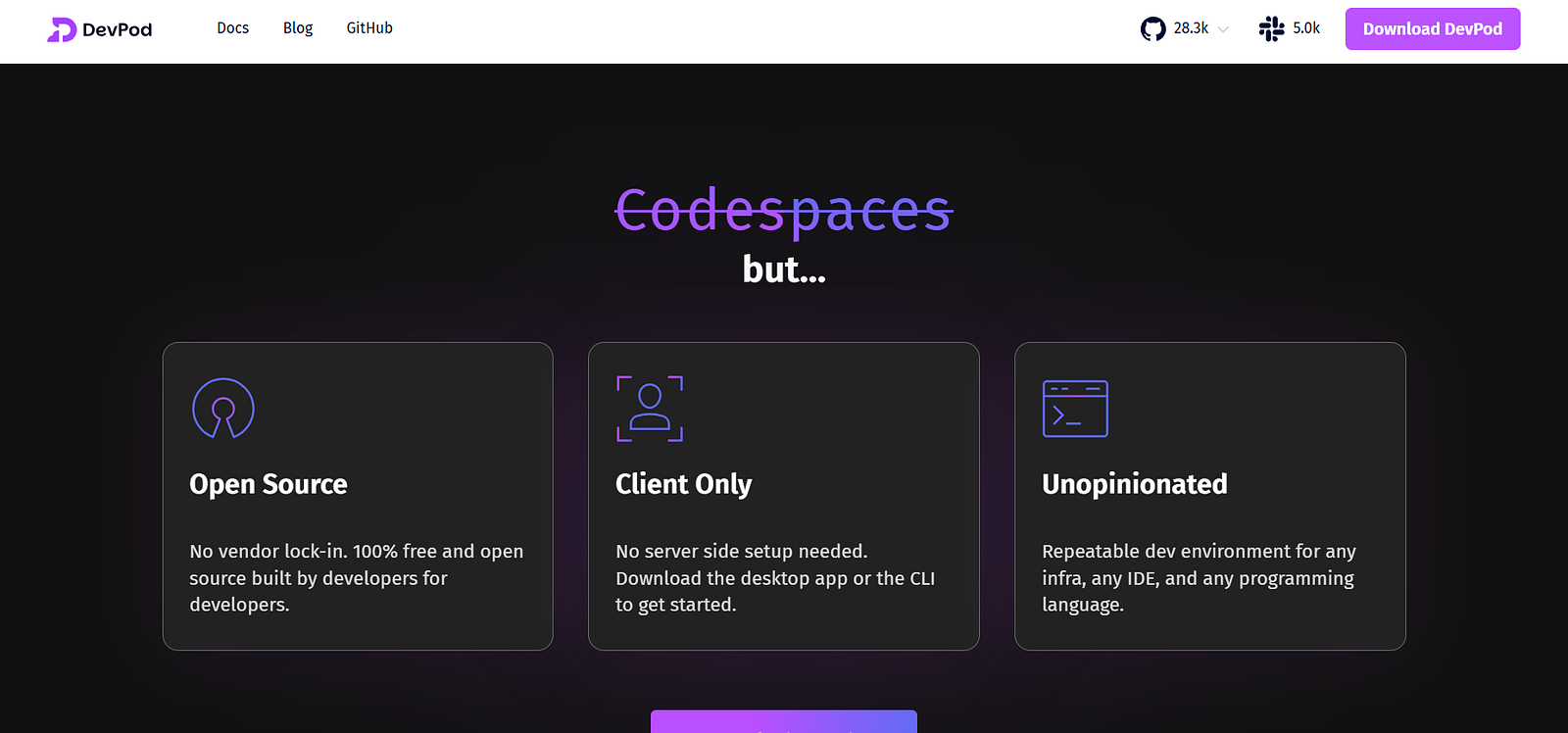Image resolution: width=1568 pixels, height=733 pixels.
Task: Expand the GitHub stars dropdown chevron
Action: click(1223, 29)
